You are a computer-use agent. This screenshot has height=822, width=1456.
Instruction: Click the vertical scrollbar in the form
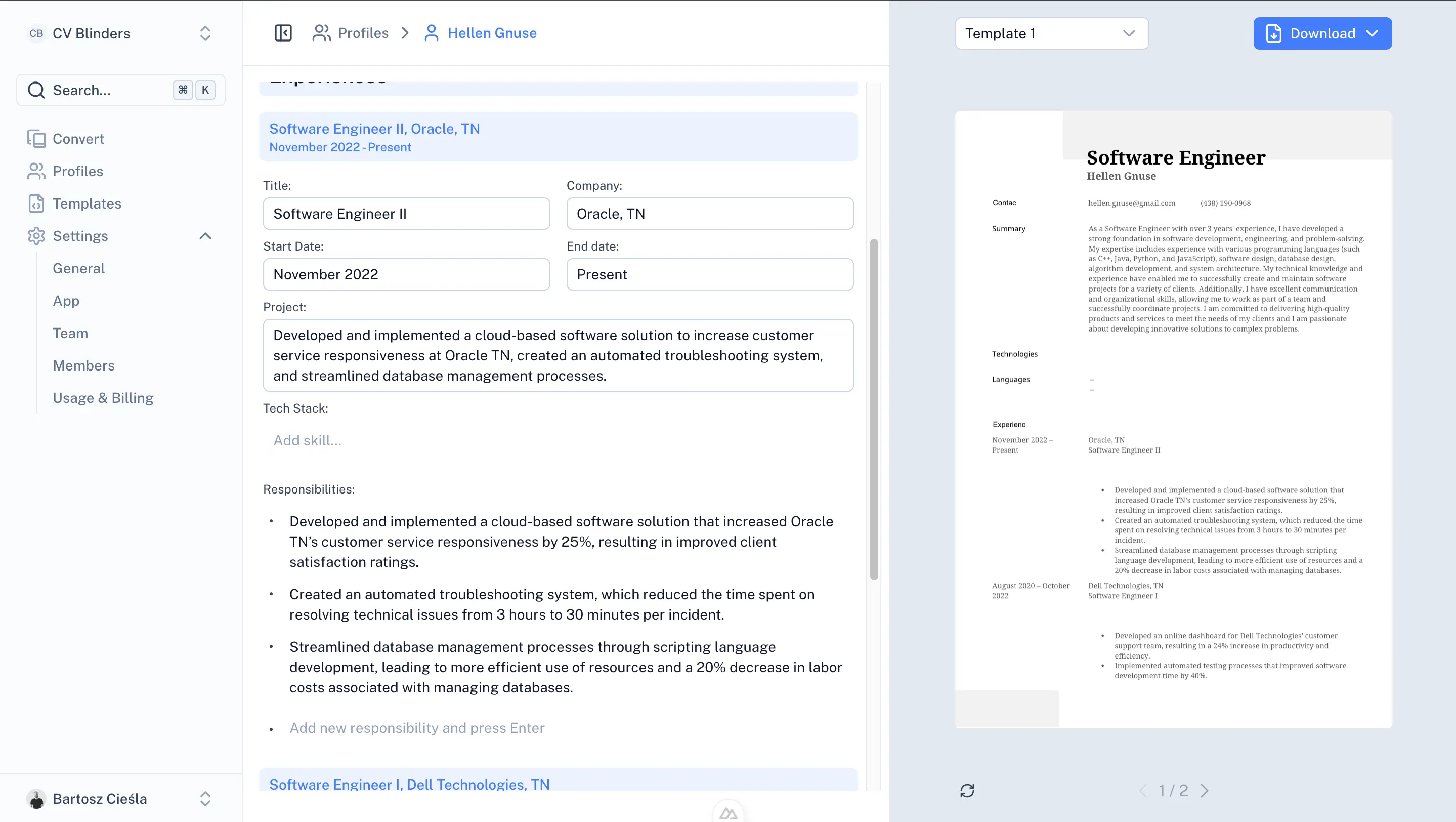click(874, 409)
